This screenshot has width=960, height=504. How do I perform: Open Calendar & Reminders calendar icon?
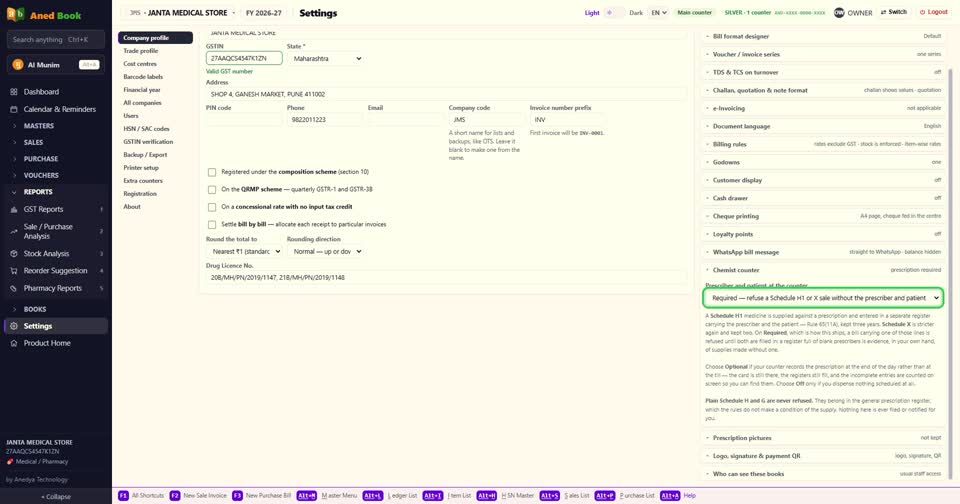pyautogui.click(x=13, y=109)
